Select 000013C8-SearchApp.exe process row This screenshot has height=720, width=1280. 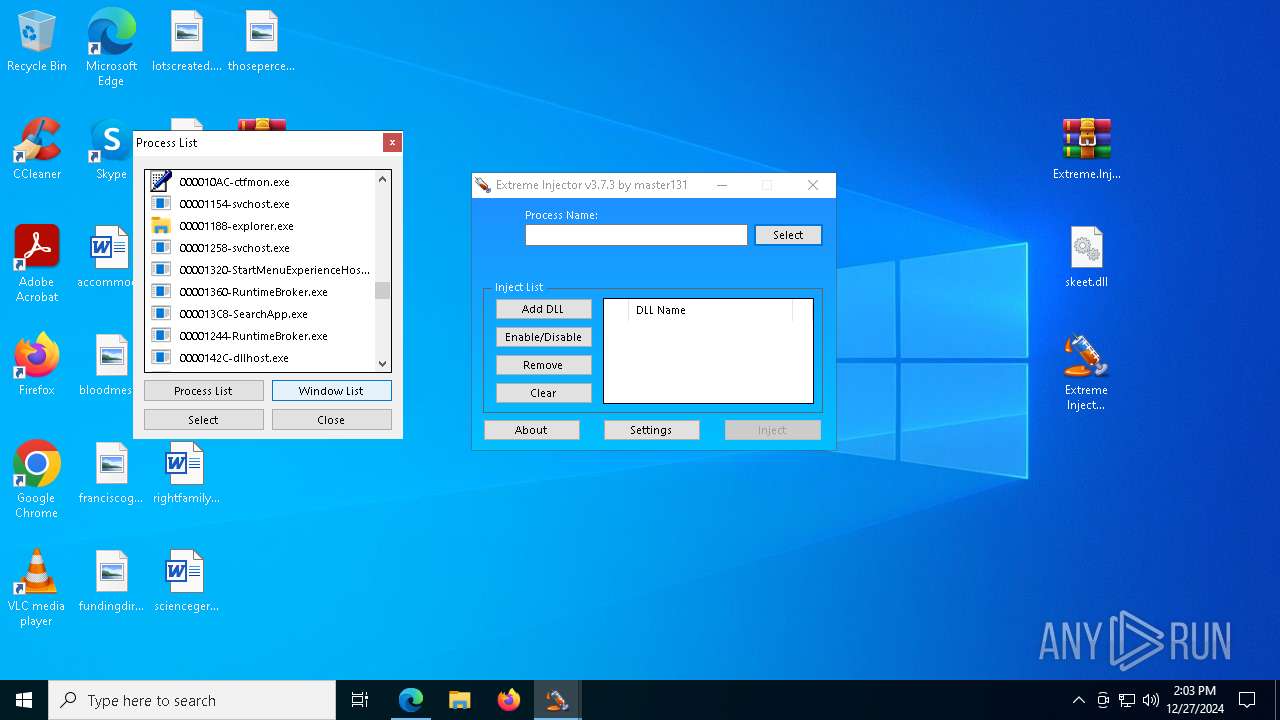260,314
